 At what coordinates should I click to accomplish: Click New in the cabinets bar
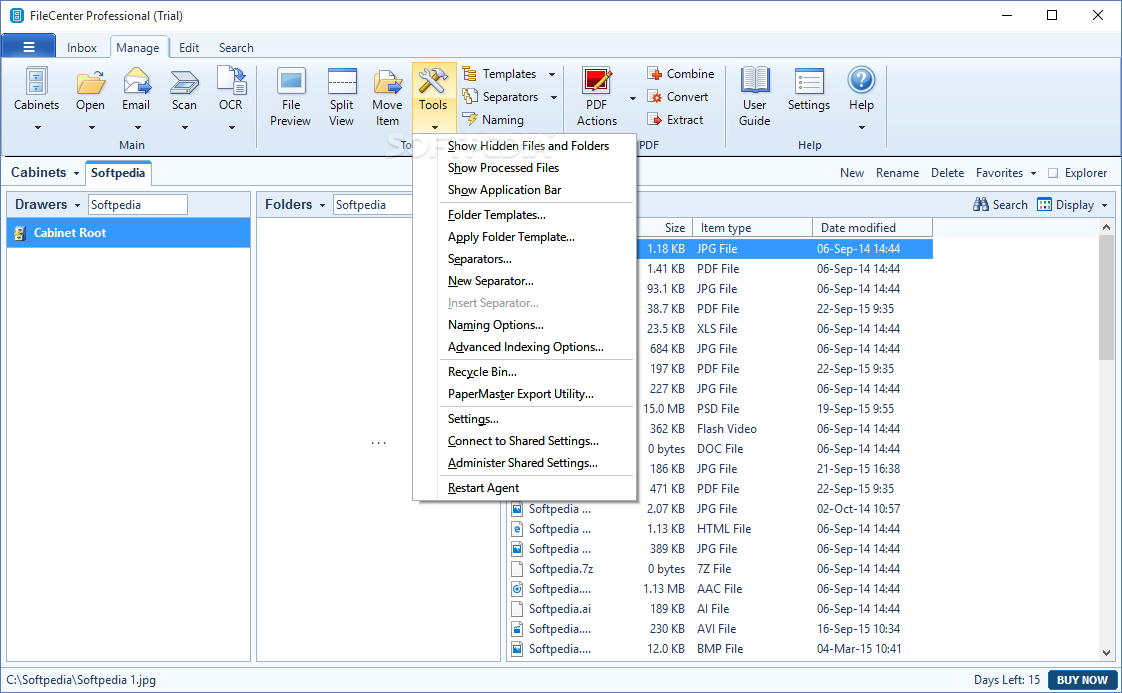[x=852, y=173]
